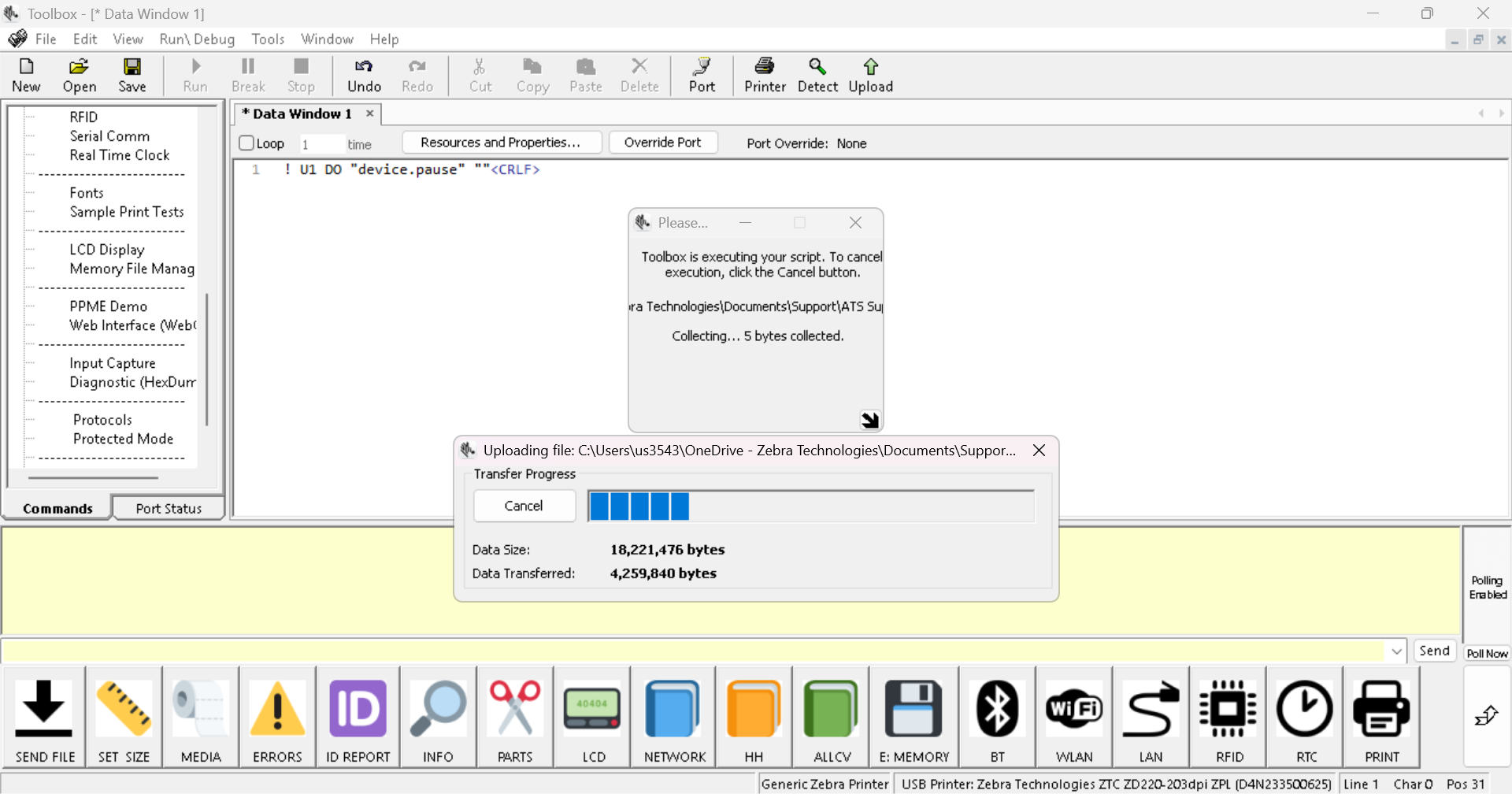Open the ID REPORT icon
This screenshot has height=794, width=1512.
pos(358,710)
